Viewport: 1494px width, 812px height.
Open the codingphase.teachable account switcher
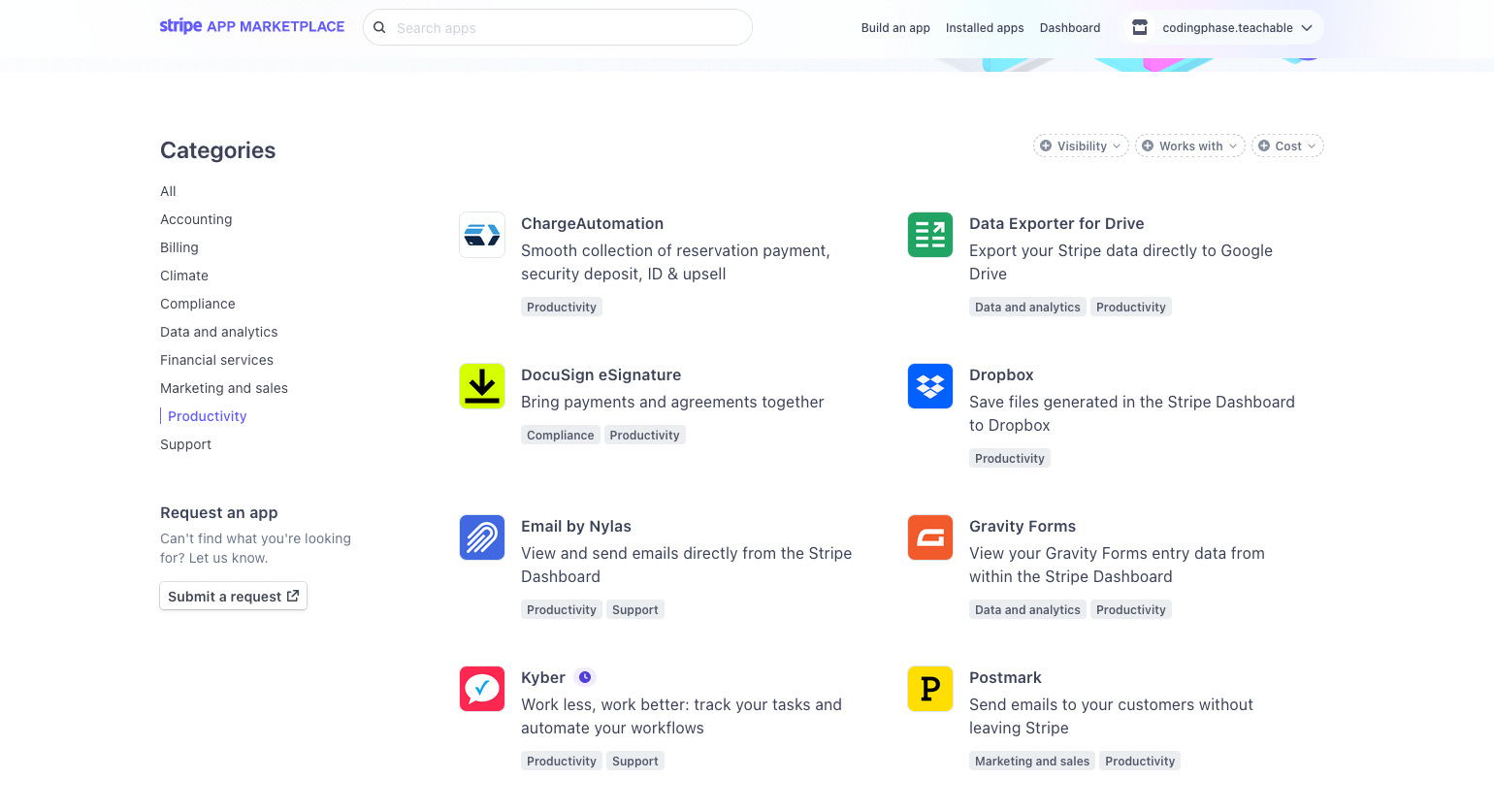1223,27
